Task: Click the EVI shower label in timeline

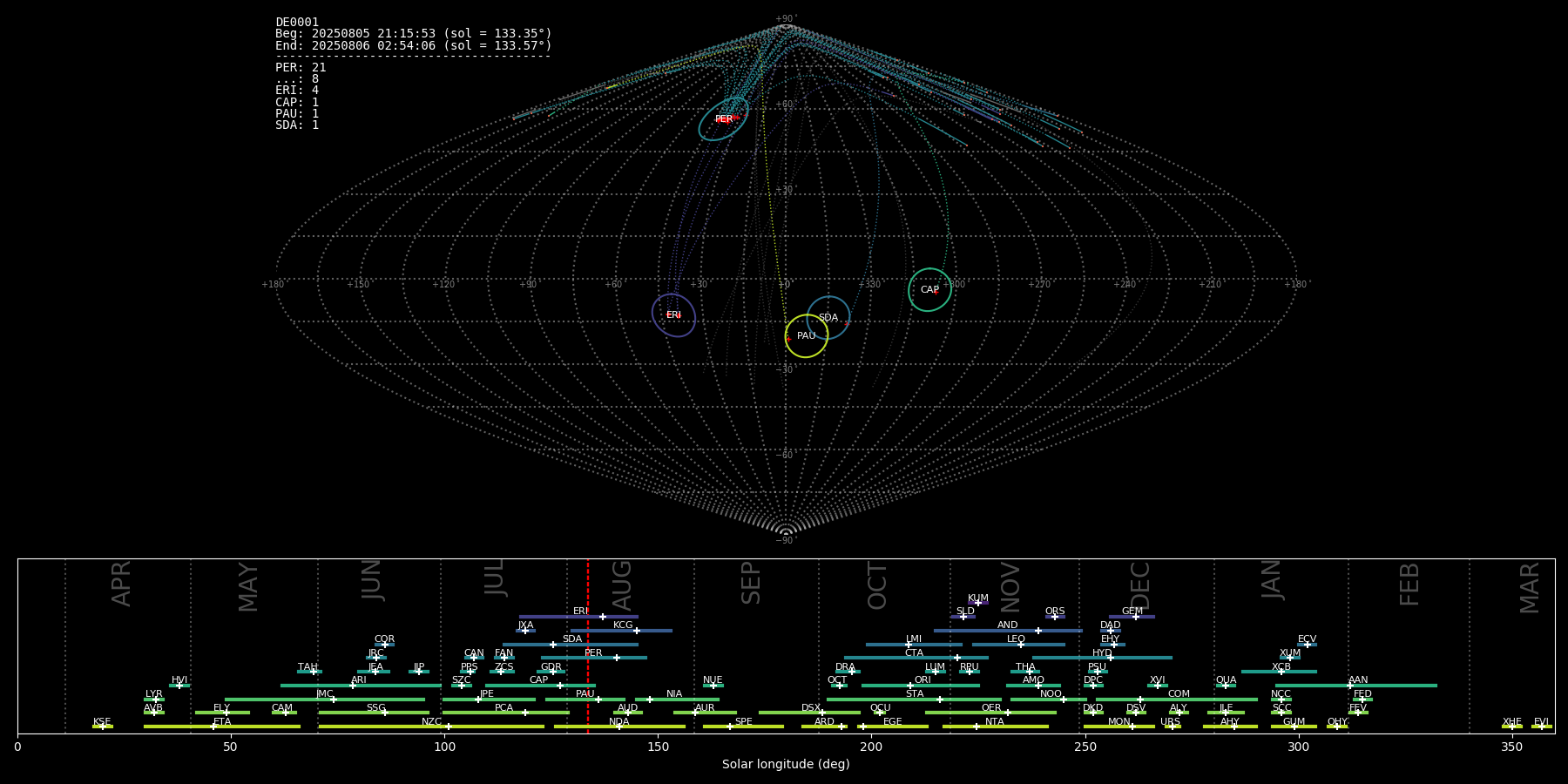Action: (x=1541, y=722)
